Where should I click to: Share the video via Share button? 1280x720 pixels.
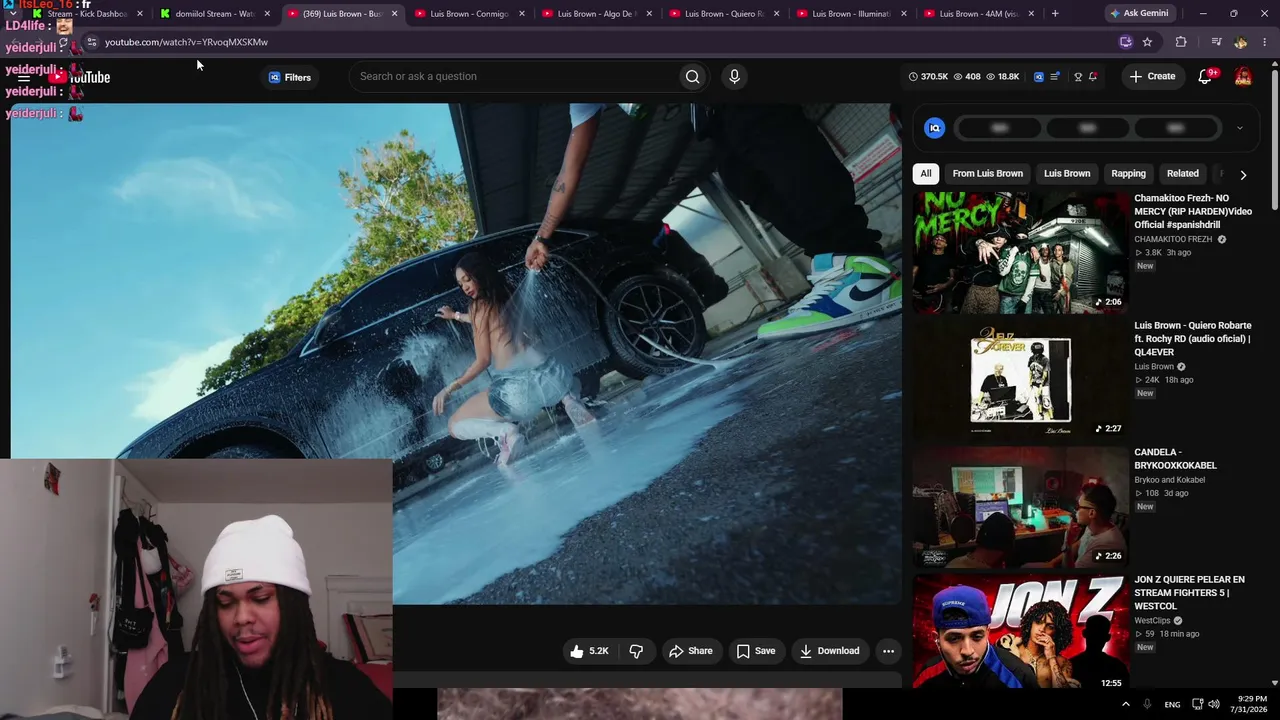[690, 651]
